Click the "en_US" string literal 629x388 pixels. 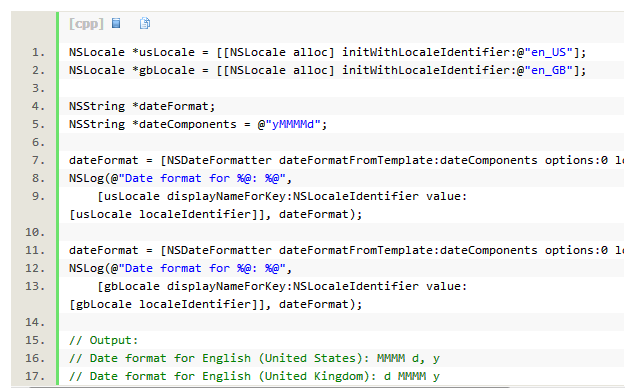(548, 52)
